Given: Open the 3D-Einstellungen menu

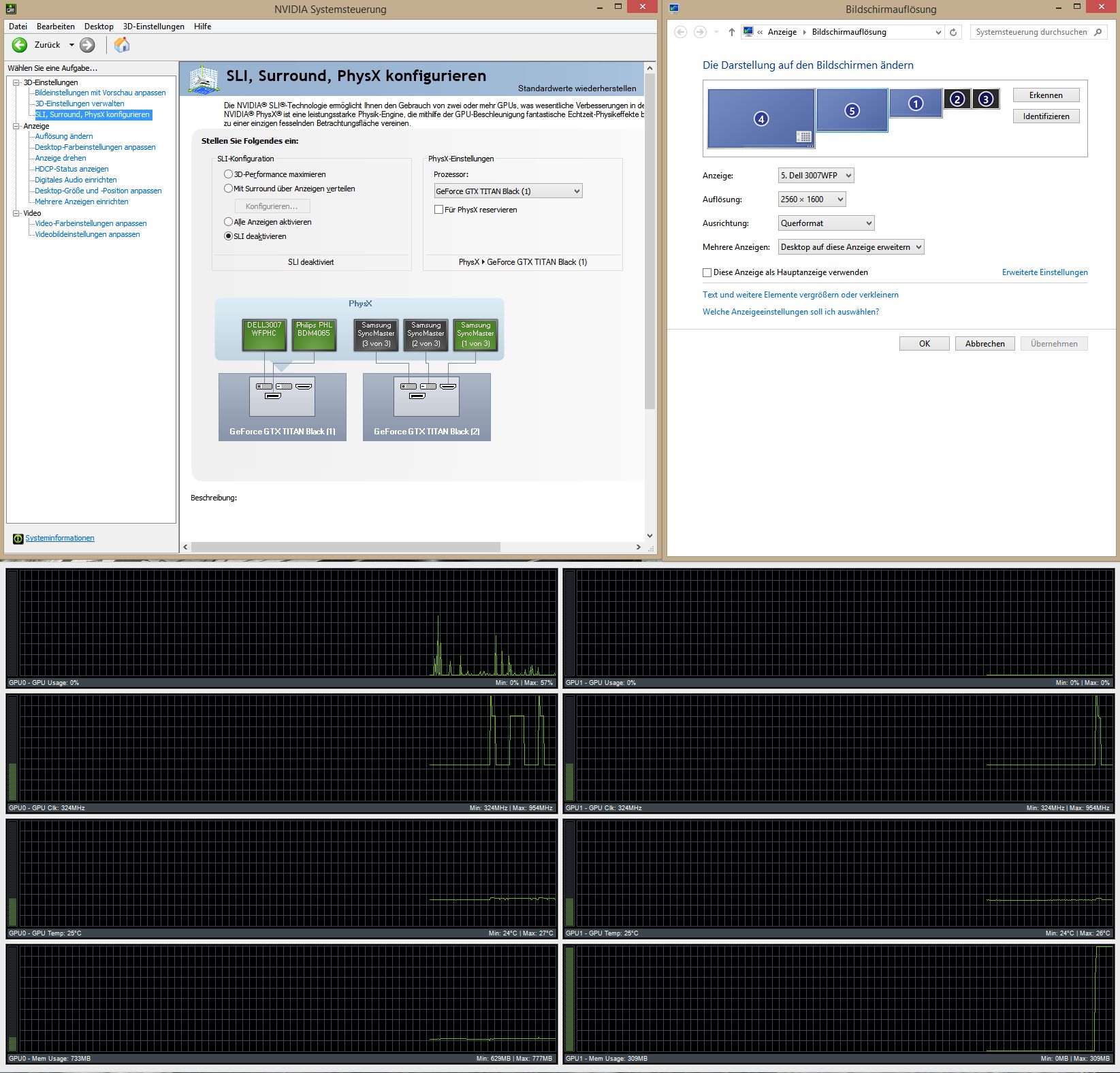Looking at the screenshot, I should pyautogui.click(x=153, y=26).
